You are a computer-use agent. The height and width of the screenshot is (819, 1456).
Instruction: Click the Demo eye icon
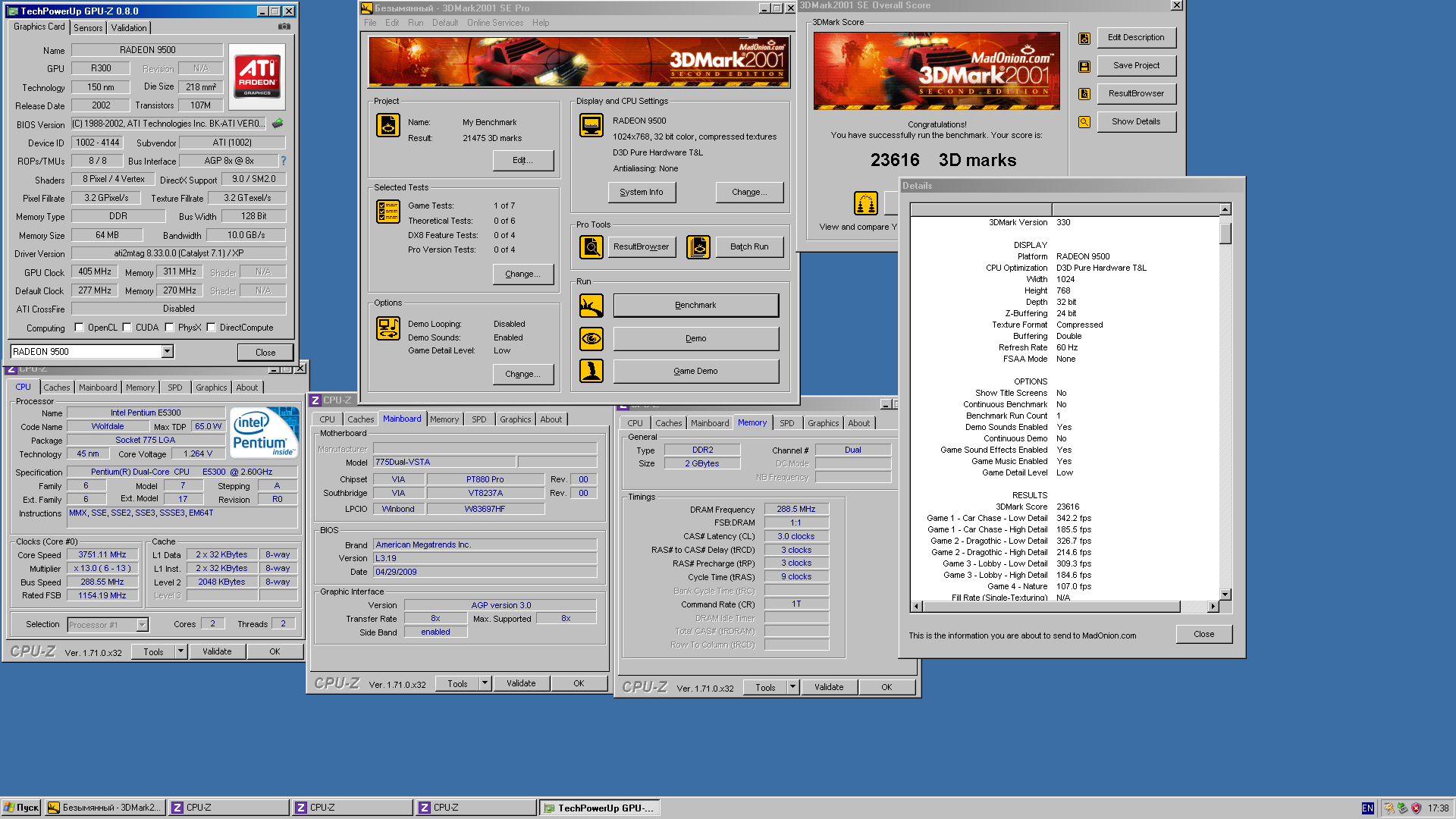tap(591, 338)
